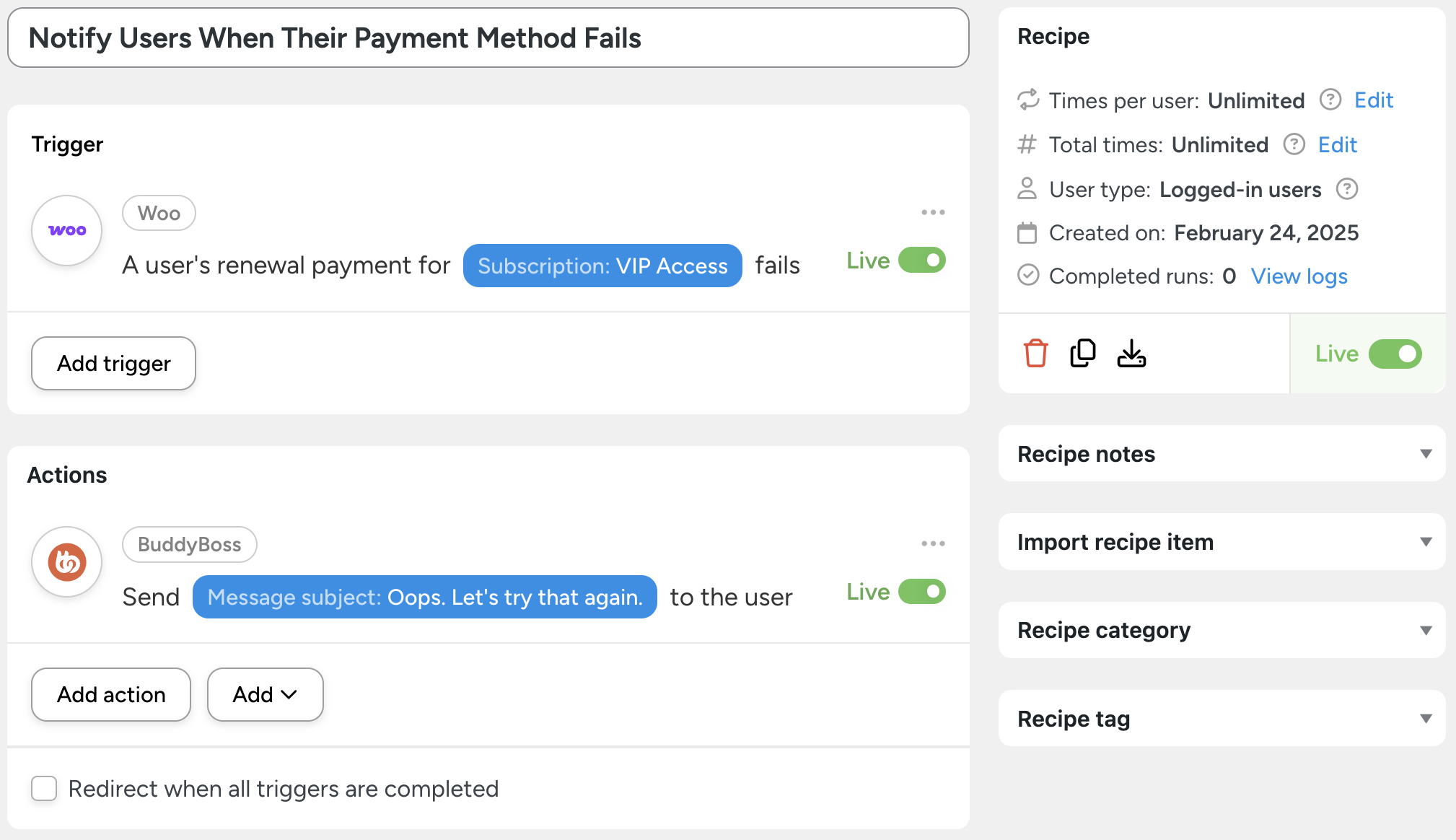Image resolution: width=1456 pixels, height=840 pixels.
Task: Click the Woo integration logo icon
Action: click(67, 231)
